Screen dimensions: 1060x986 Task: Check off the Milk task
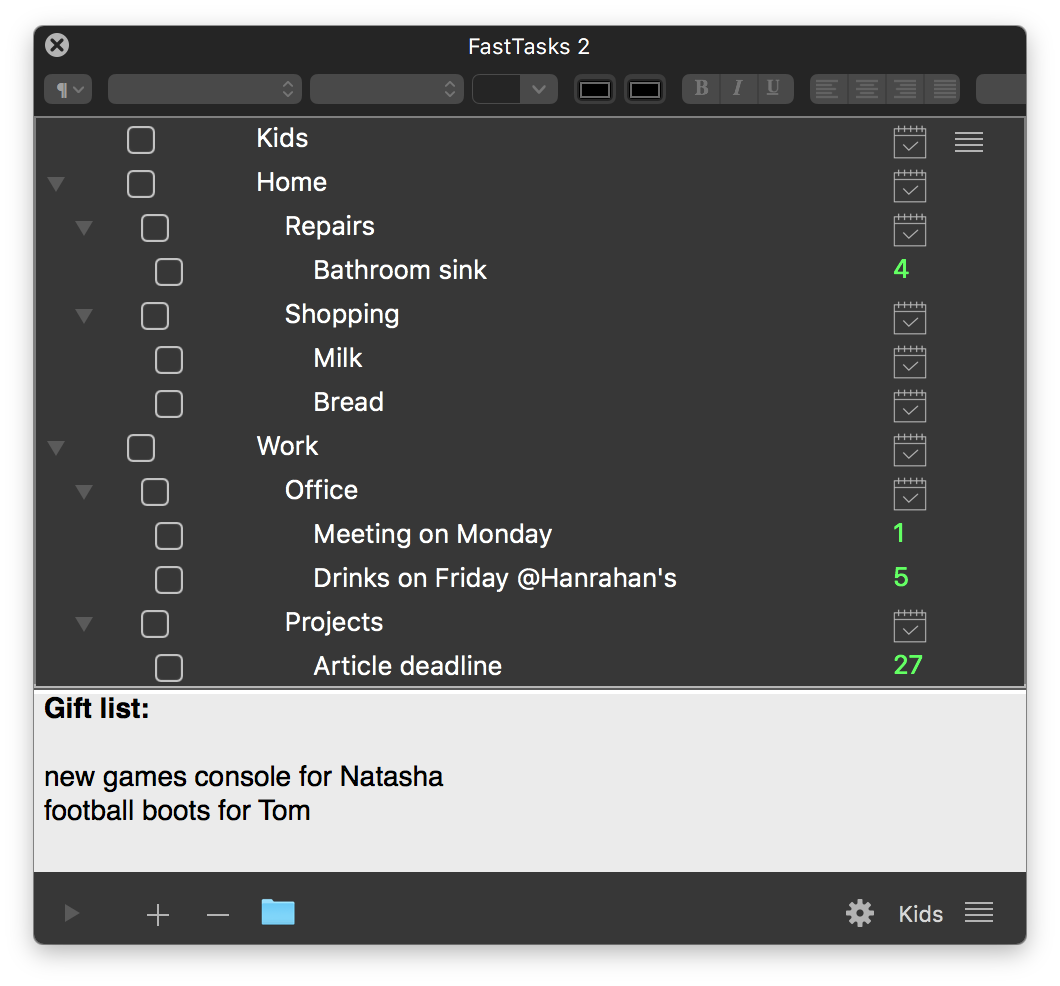(169, 360)
